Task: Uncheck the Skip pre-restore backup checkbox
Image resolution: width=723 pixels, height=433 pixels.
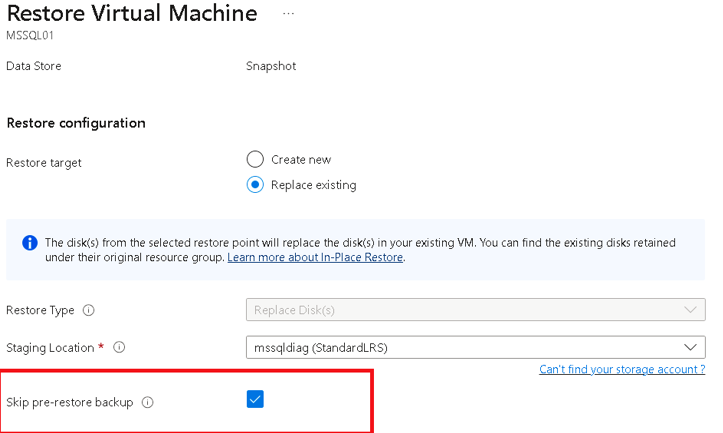Action: [255, 400]
